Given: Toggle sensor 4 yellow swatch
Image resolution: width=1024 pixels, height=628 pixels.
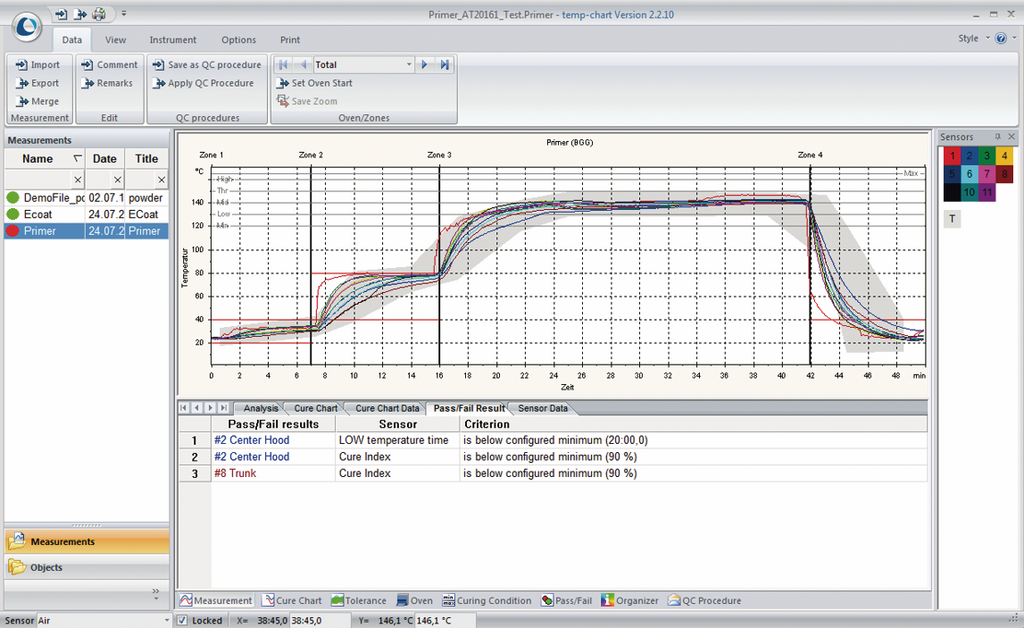Looking at the screenshot, I should pyautogui.click(x=1004, y=156).
